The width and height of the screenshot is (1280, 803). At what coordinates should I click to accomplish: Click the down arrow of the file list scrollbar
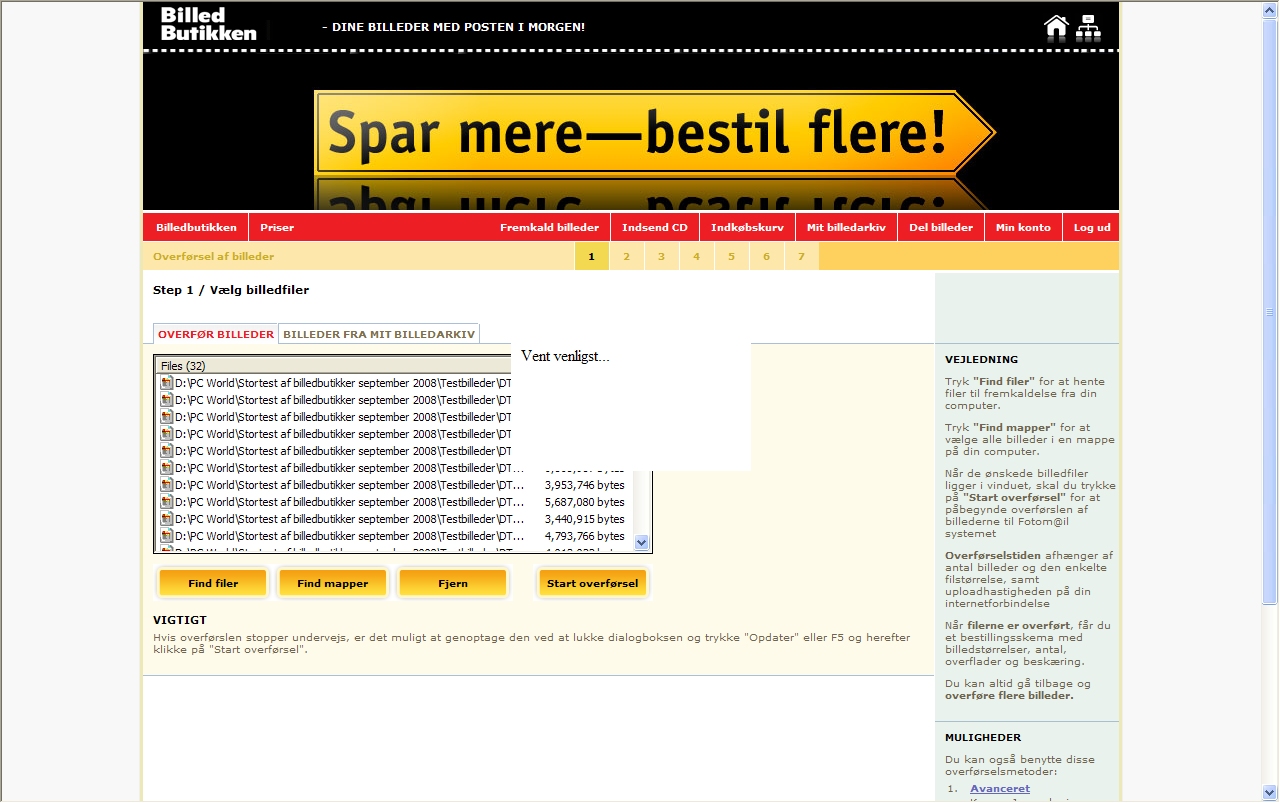[641, 541]
